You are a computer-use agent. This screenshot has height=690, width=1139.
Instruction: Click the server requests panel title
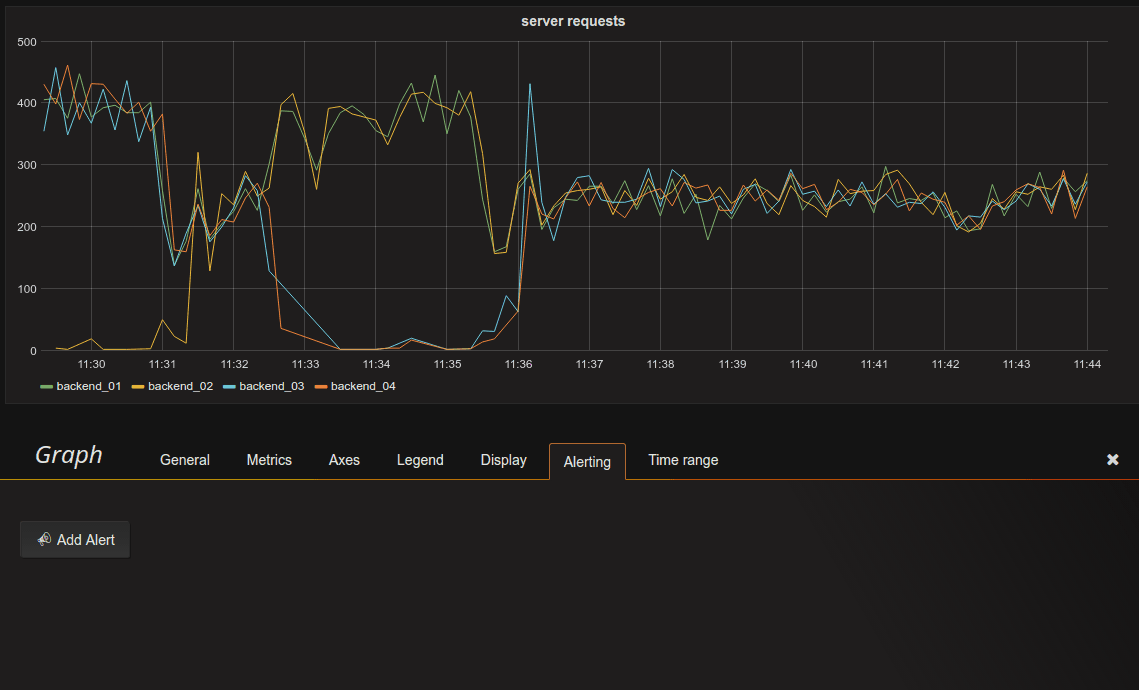[573, 21]
